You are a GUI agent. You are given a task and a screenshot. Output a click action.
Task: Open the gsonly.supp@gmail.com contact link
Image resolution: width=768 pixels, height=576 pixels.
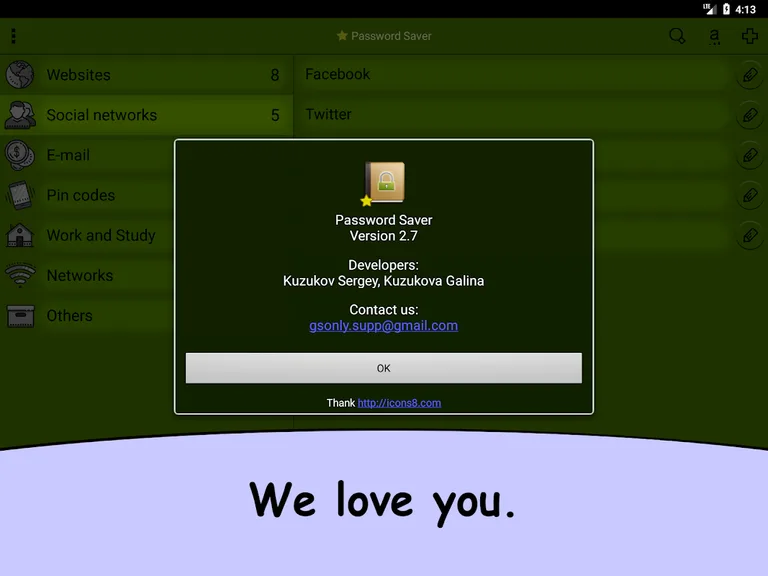(x=384, y=326)
